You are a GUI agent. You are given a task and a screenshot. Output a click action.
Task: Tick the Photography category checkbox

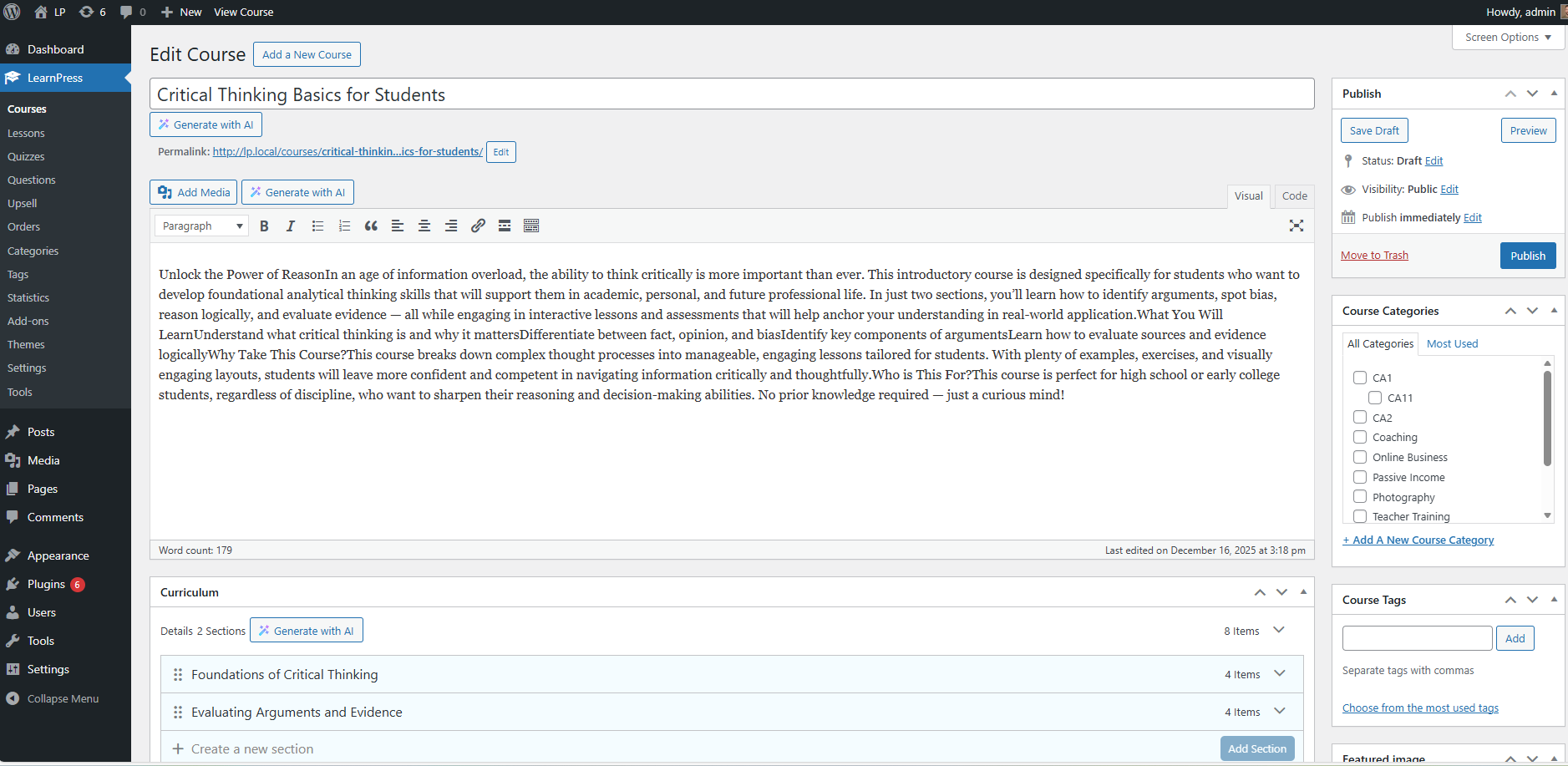(1360, 497)
